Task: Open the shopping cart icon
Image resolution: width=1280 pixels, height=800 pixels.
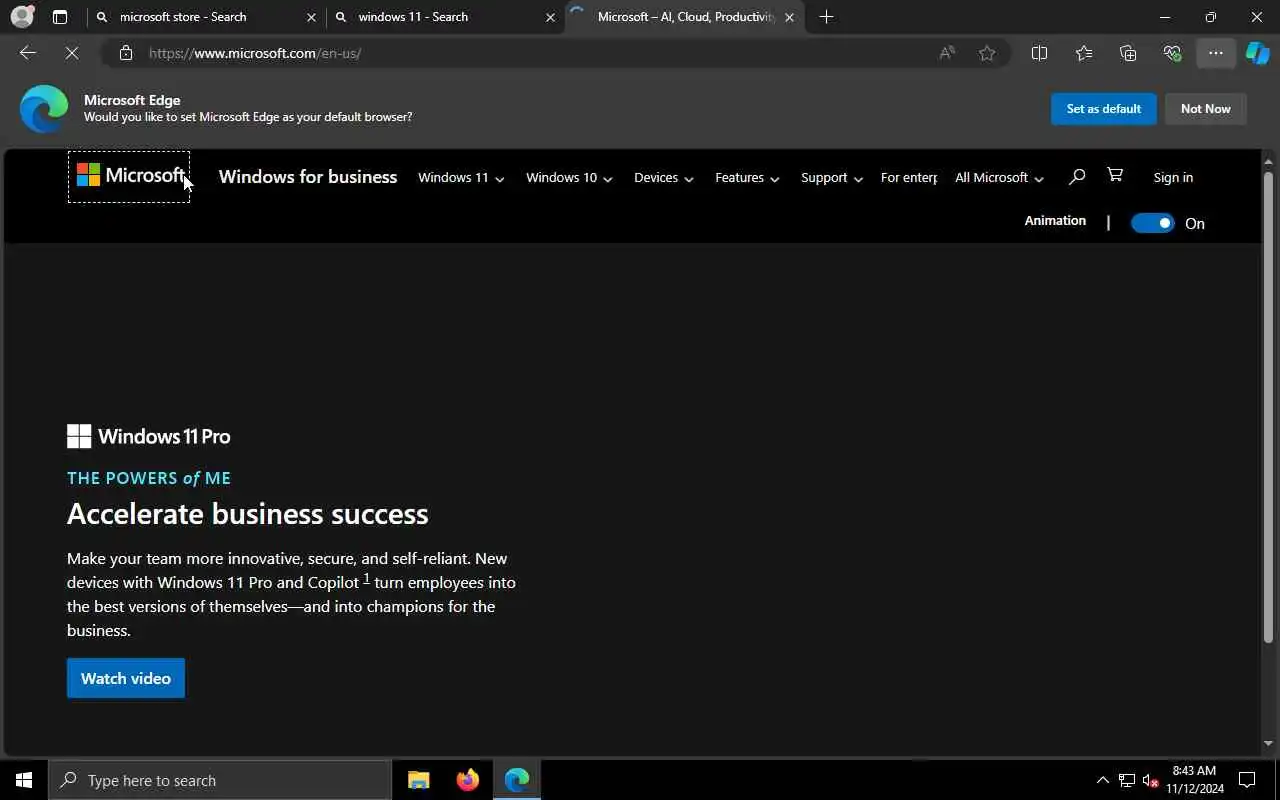Action: tap(1115, 176)
